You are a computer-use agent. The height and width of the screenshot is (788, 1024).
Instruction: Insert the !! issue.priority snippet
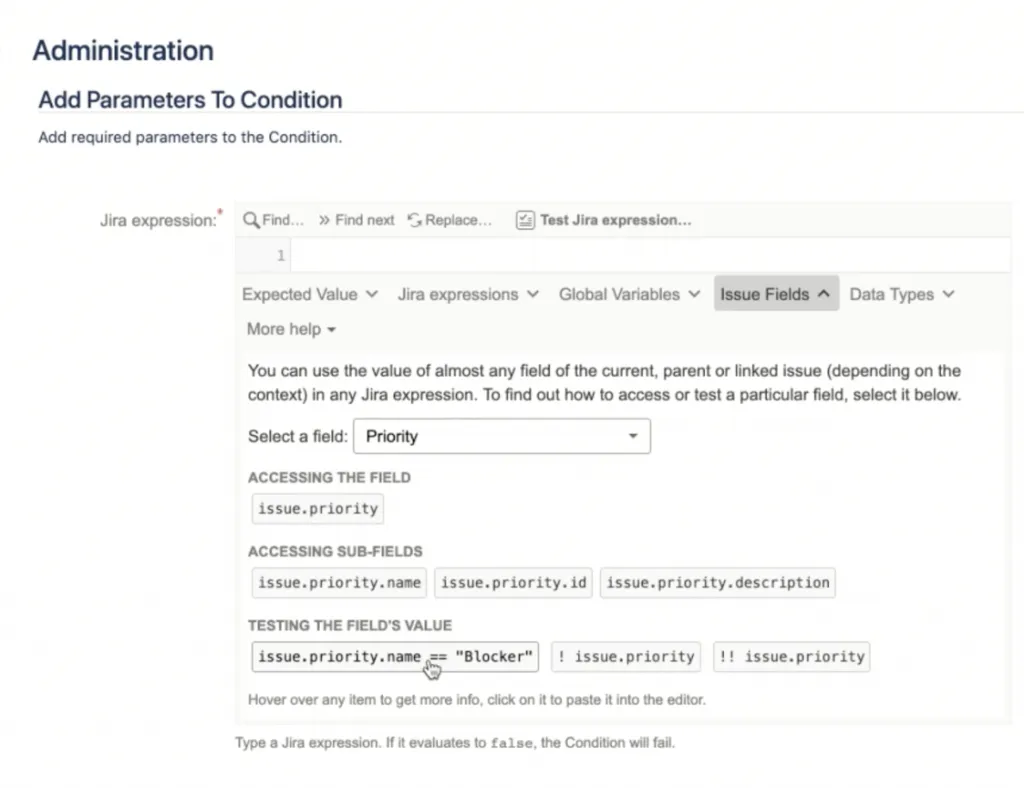click(792, 656)
